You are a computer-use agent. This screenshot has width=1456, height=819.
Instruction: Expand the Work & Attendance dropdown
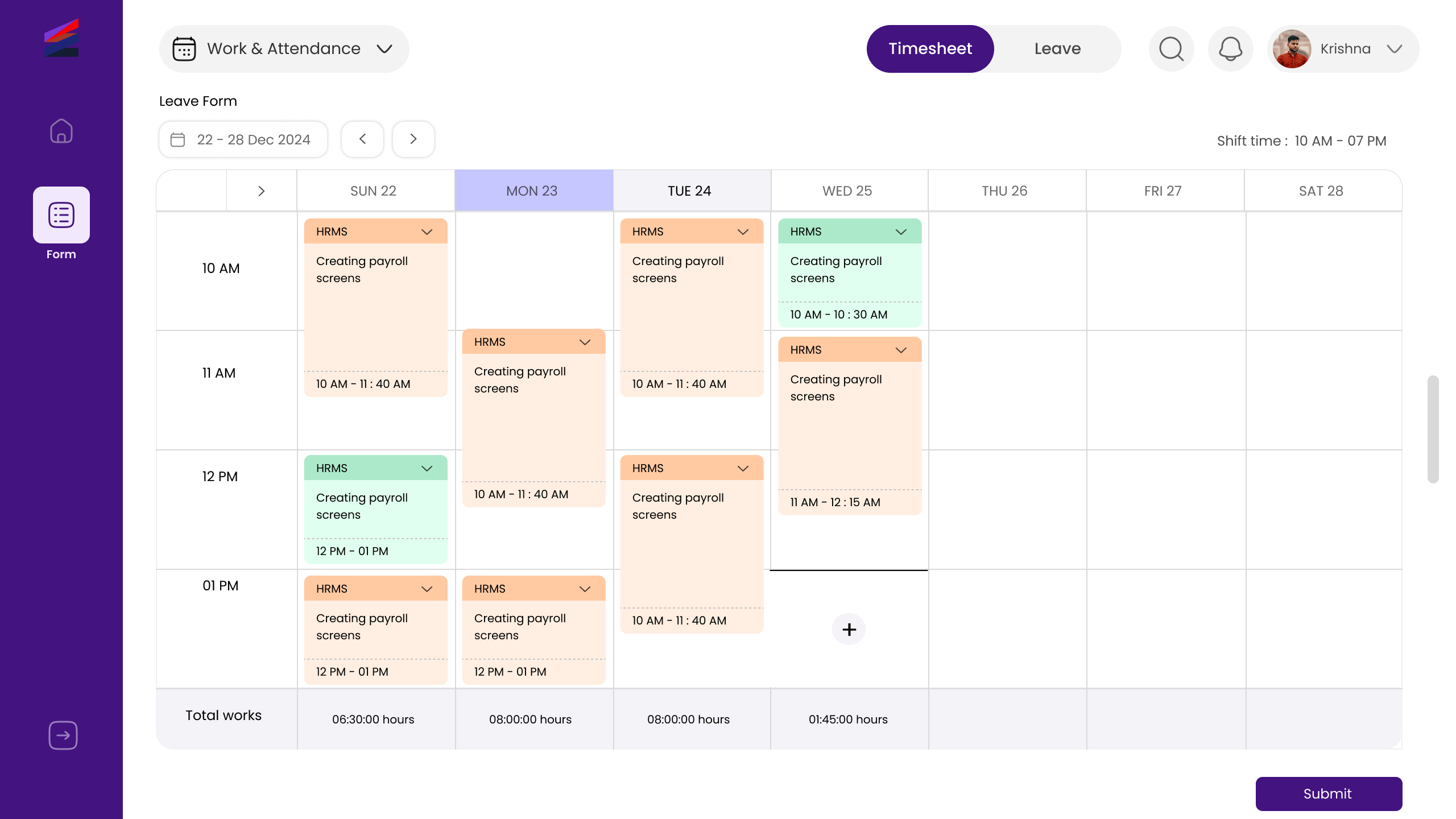[284, 49]
